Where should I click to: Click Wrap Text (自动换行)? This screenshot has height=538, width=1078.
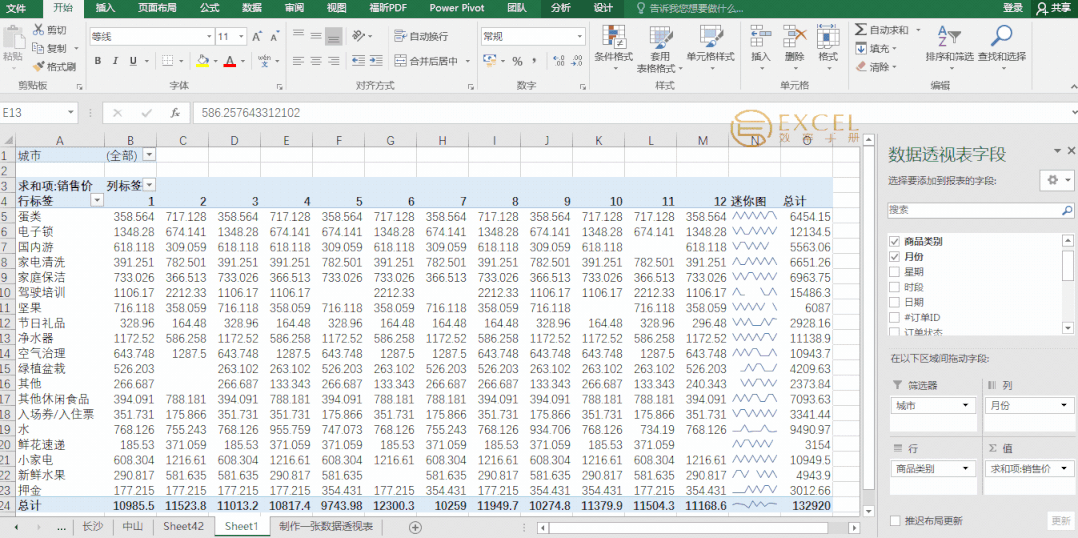coord(421,36)
